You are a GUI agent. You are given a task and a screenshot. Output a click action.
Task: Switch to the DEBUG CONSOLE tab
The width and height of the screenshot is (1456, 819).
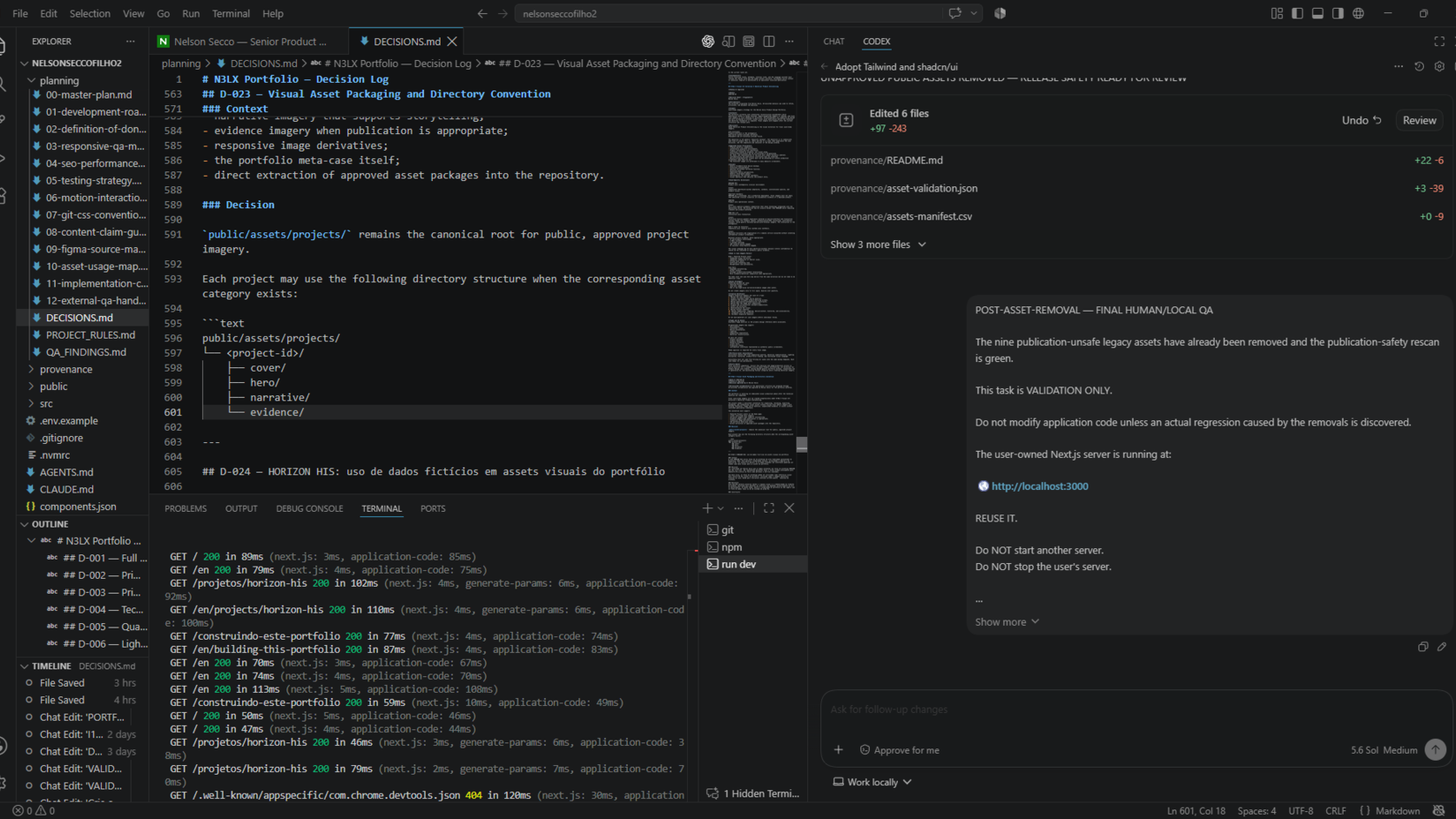pos(309,508)
